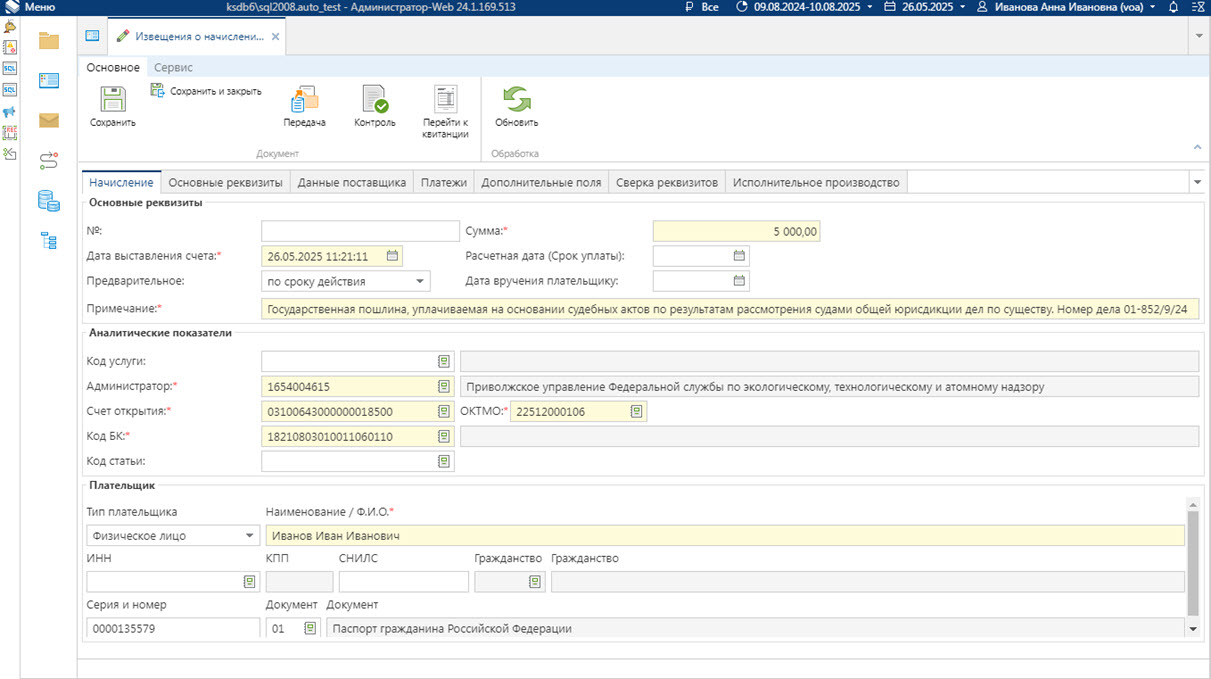Run the Контроль check from the ribbon
Image resolution: width=1211 pixels, height=679 pixels.
tap(375, 99)
